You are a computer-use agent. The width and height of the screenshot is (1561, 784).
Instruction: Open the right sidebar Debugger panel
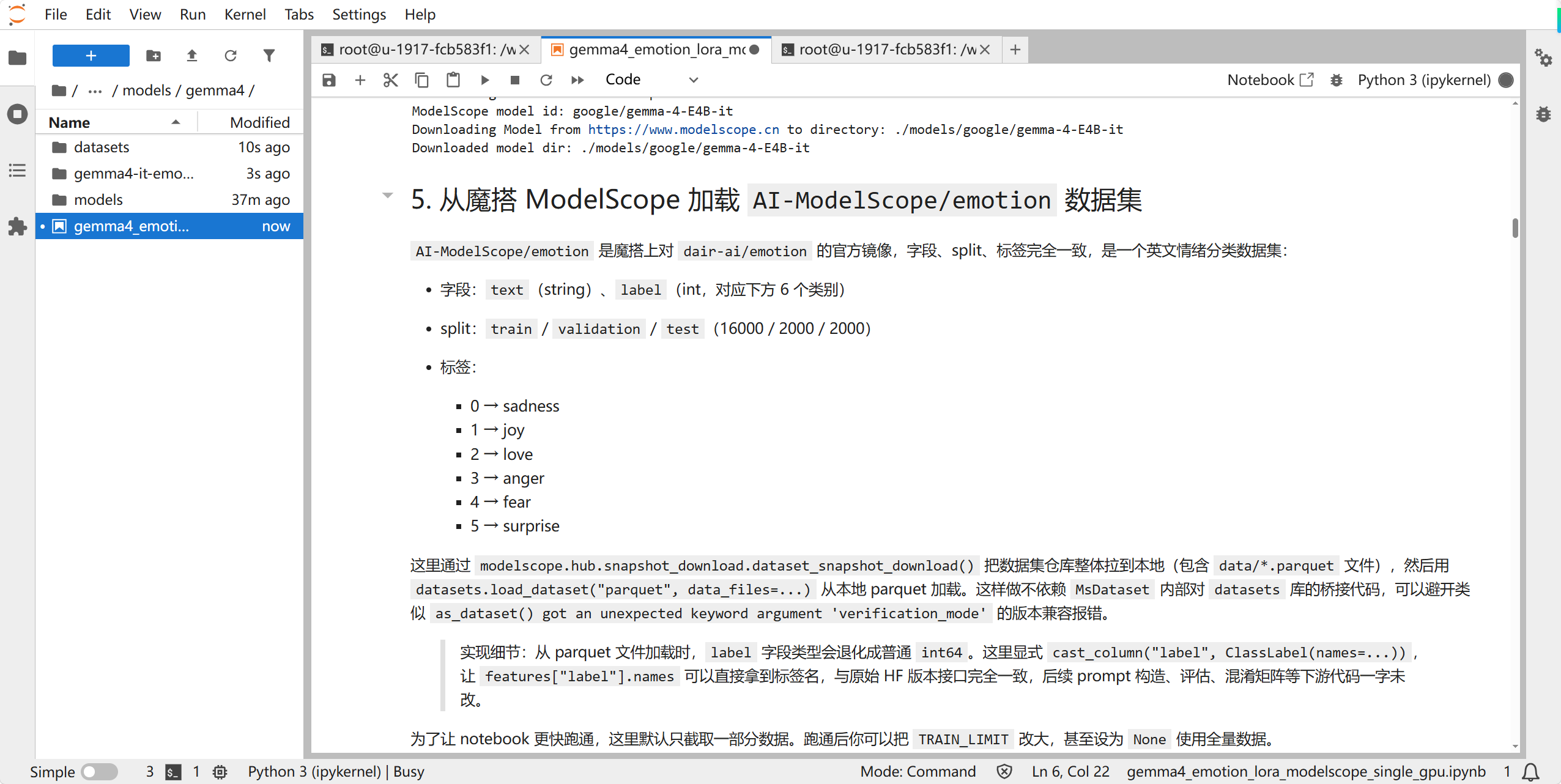tap(1543, 114)
